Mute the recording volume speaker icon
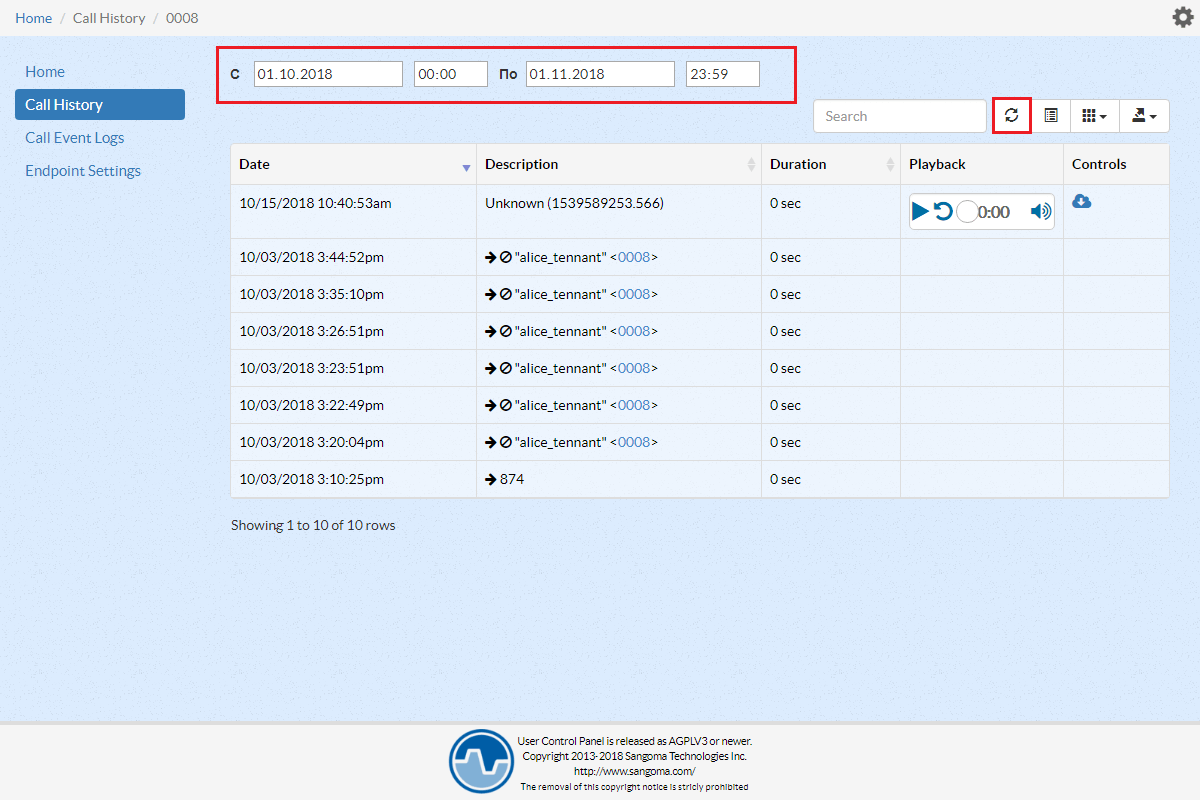 1041,211
